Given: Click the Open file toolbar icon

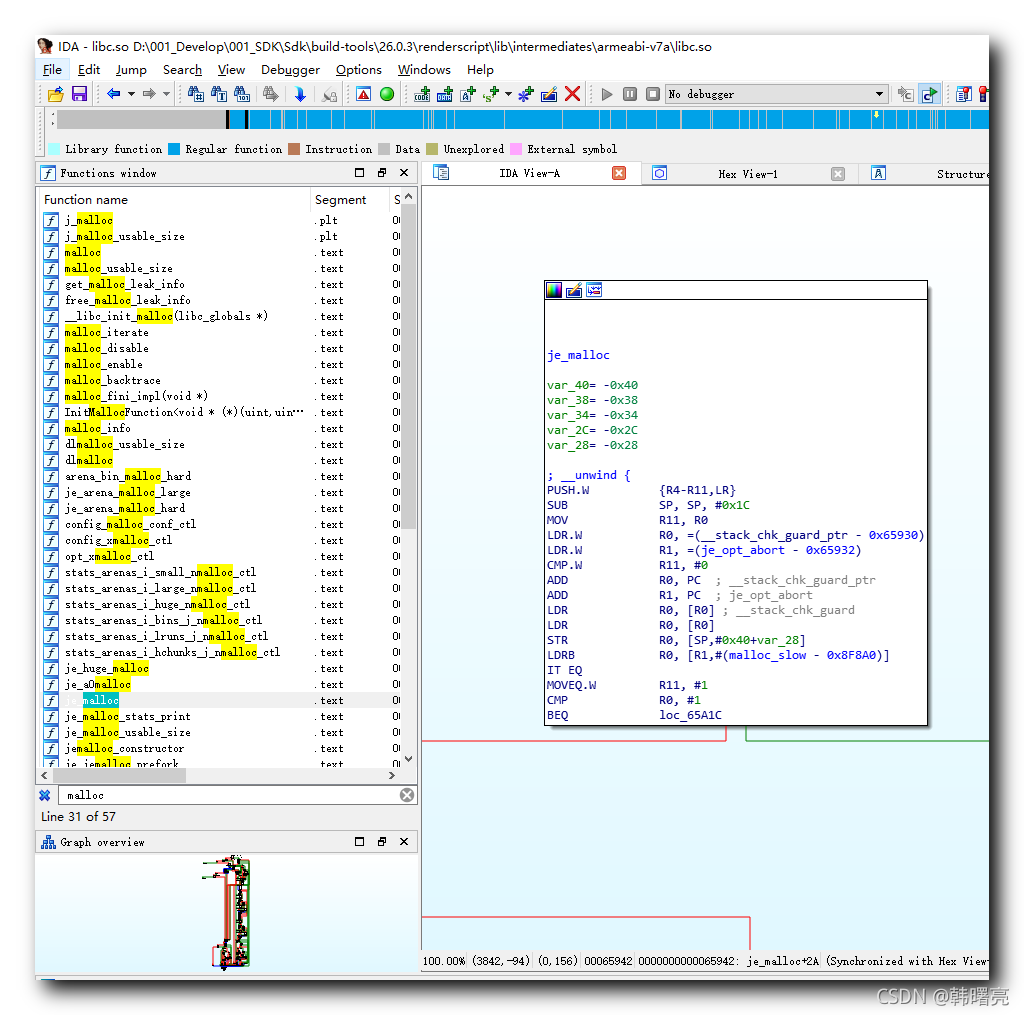Looking at the screenshot, I should (56, 94).
